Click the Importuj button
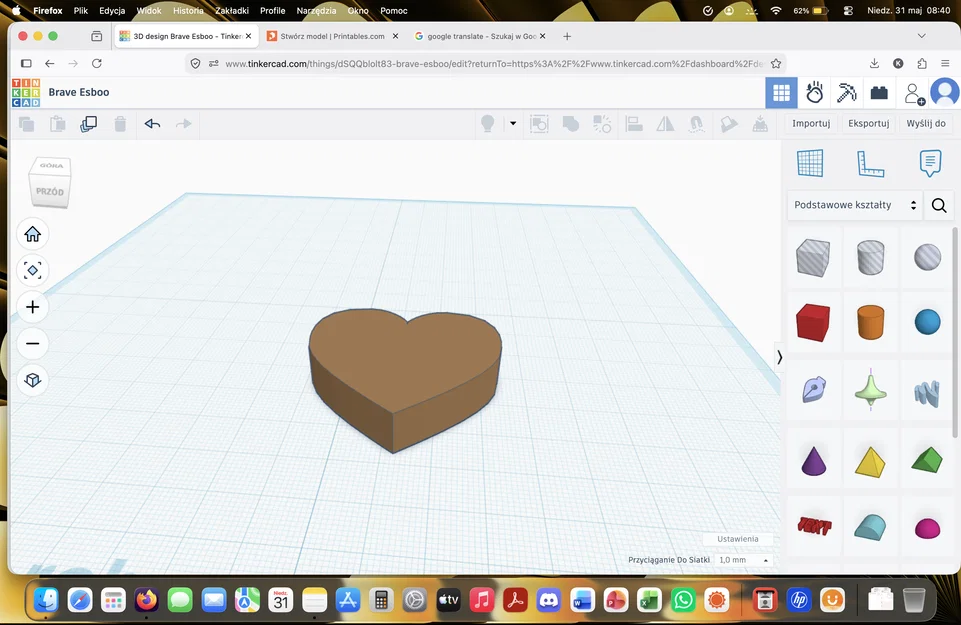 (811, 124)
